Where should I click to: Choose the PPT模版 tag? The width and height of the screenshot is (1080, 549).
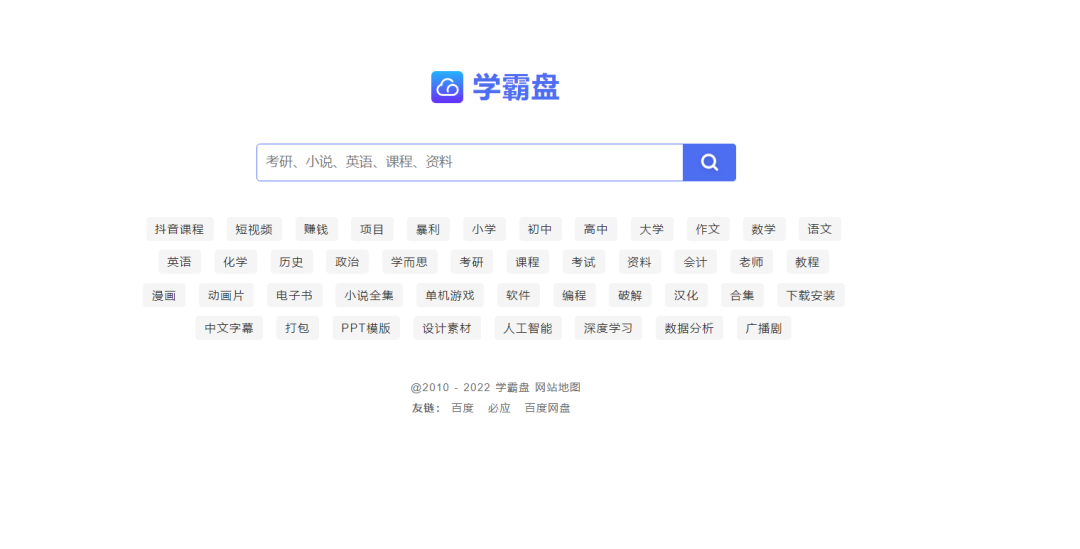coord(366,329)
